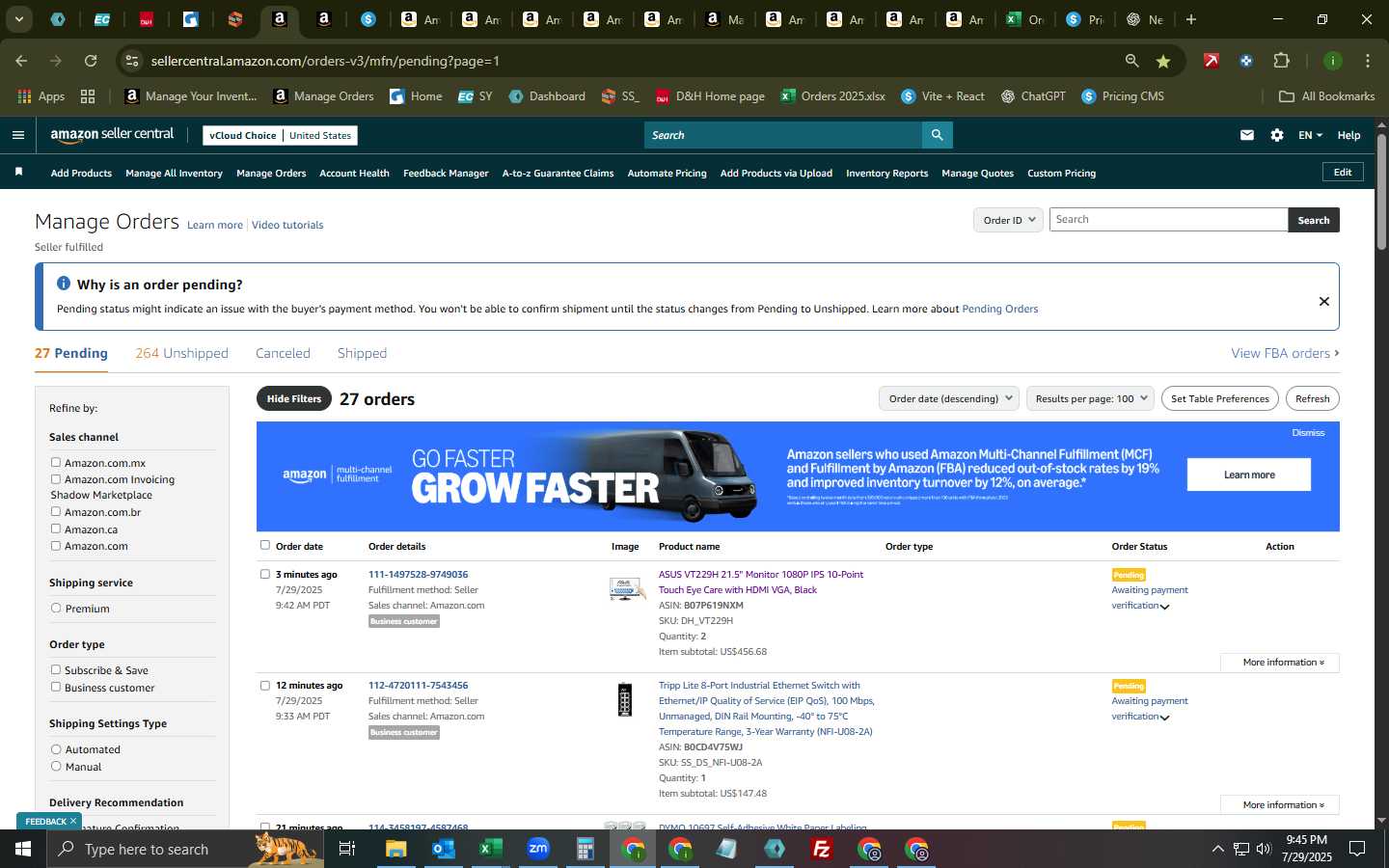Viewport: 1389px width, 868px height.
Task: Select the Automated shipping settings radio
Action: tap(56, 749)
